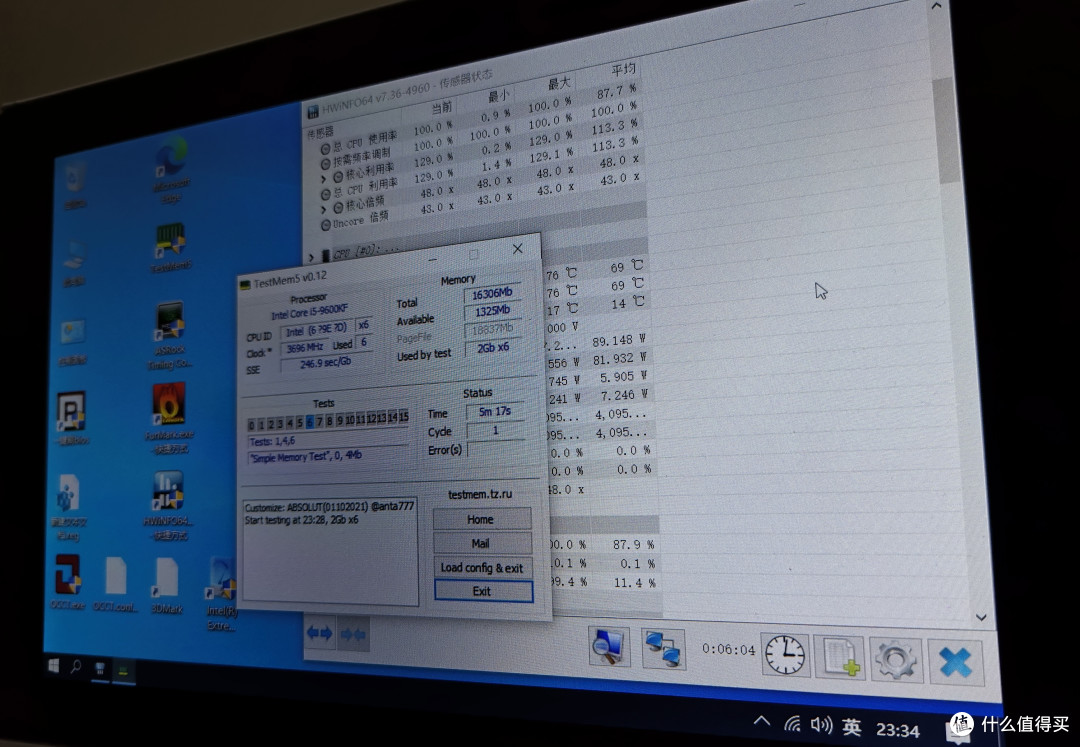Close the TestMem5 window

point(518,249)
